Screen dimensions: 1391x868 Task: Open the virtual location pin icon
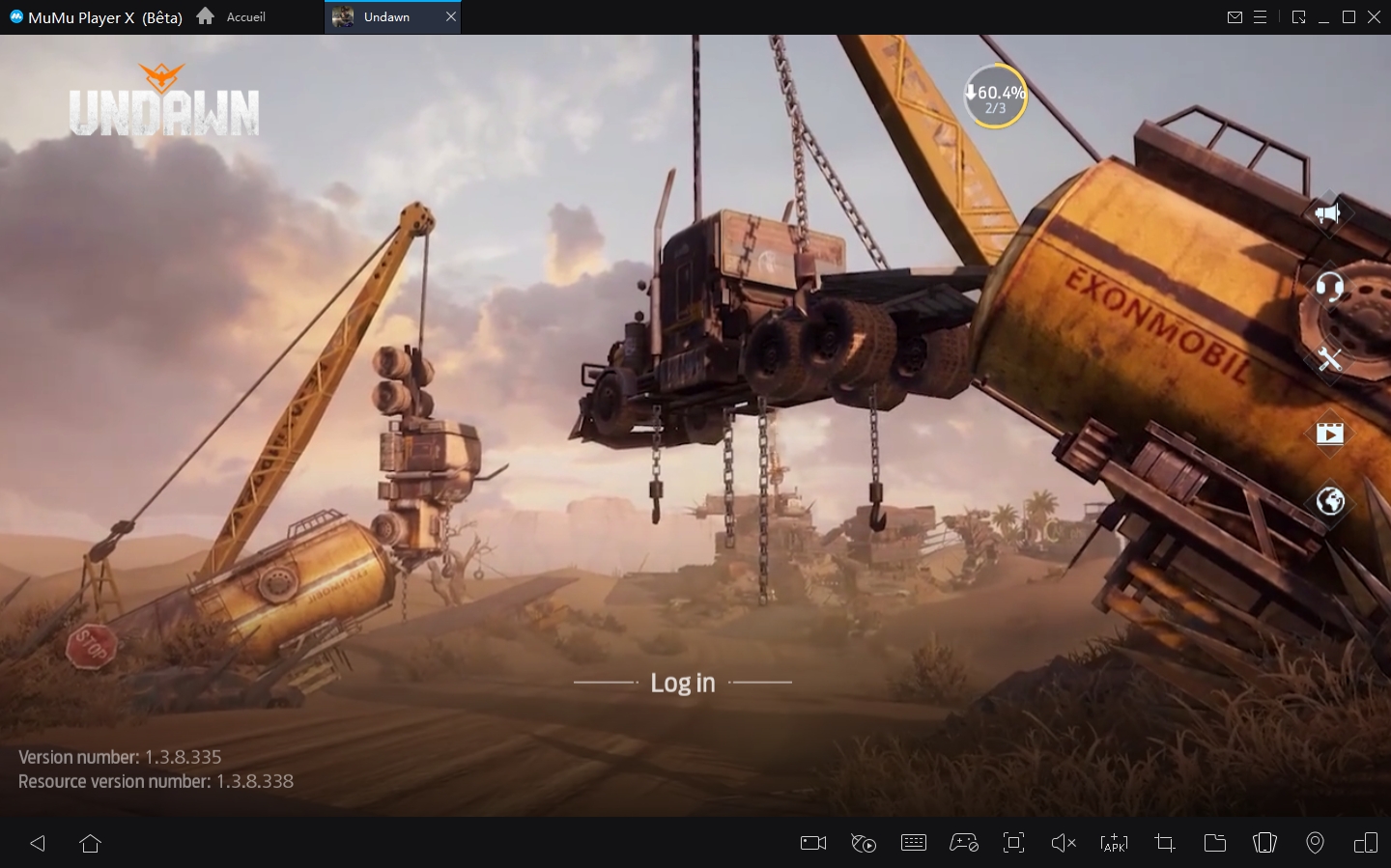1315,843
